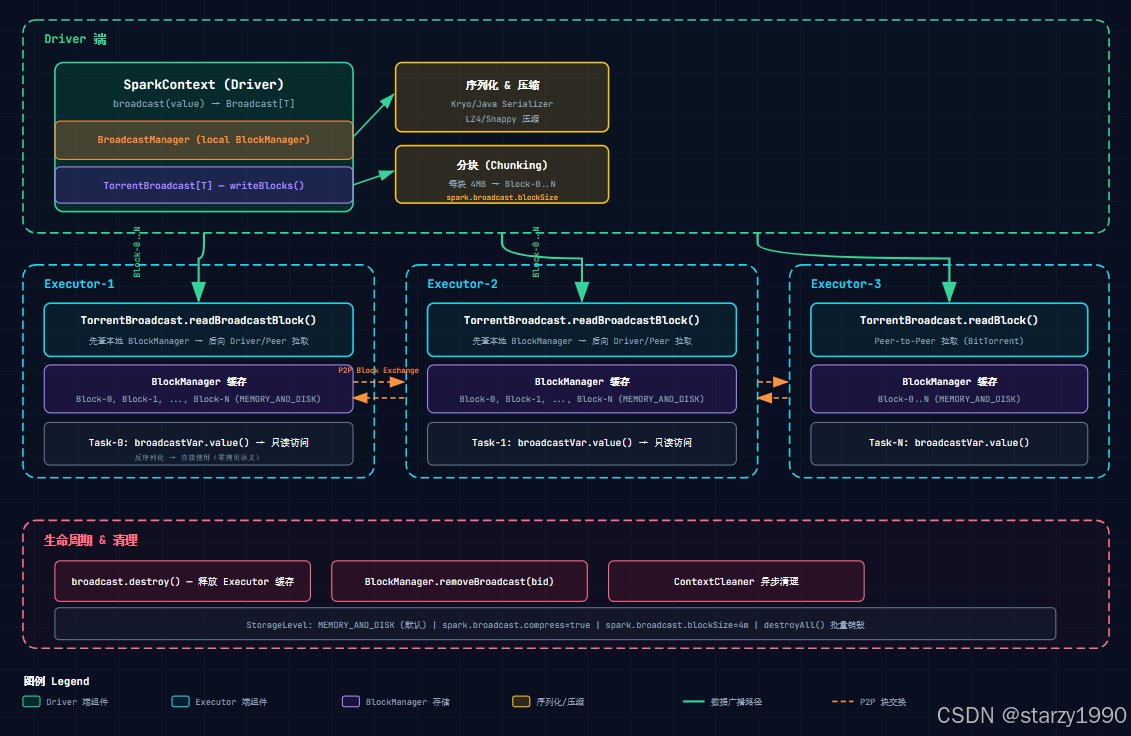This screenshot has height=736, width=1131.
Task: Select the Task-0 broadcastVar.value() box
Action: (198, 444)
